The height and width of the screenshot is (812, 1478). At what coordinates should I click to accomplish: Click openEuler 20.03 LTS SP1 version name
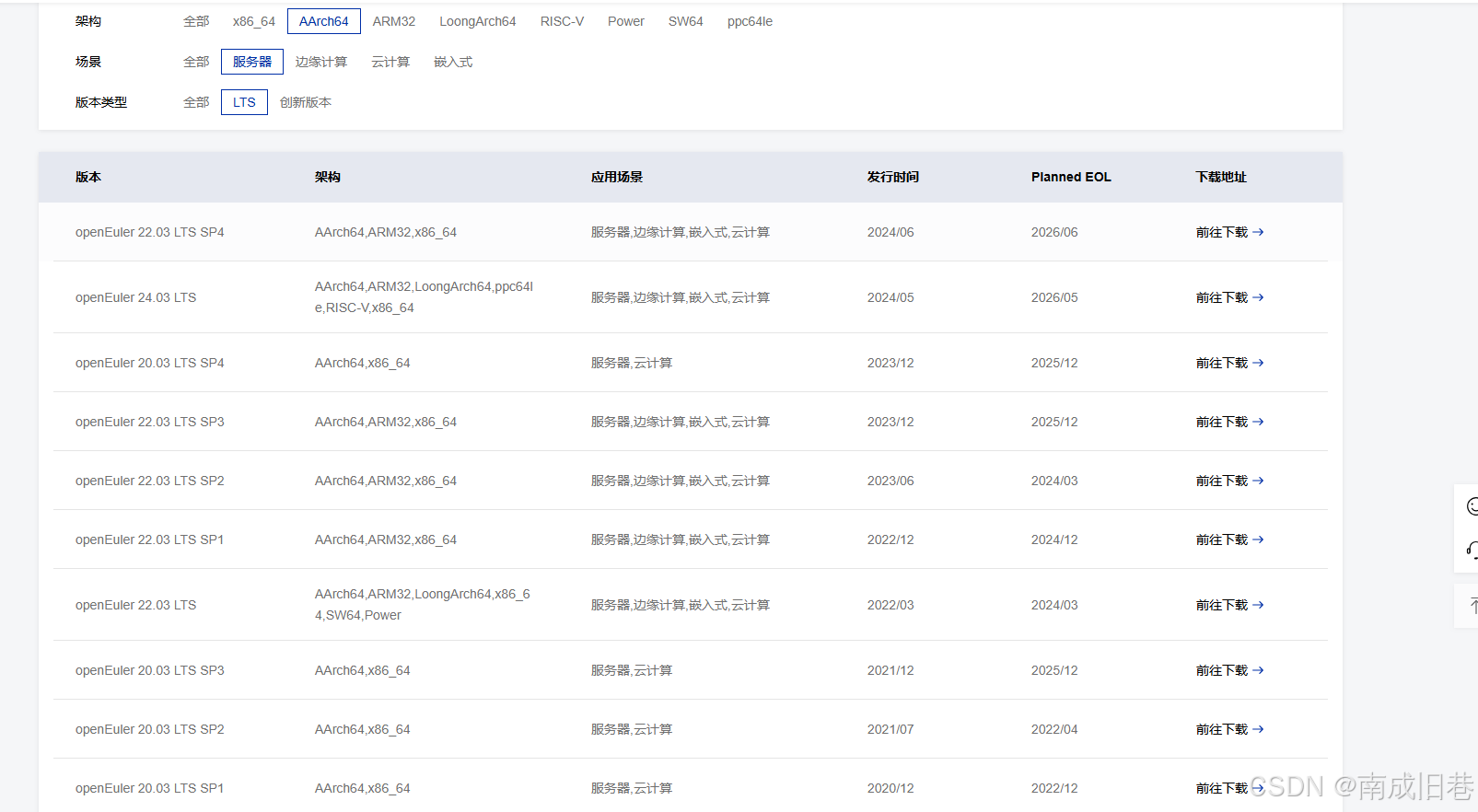pyautogui.click(x=150, y=788)
